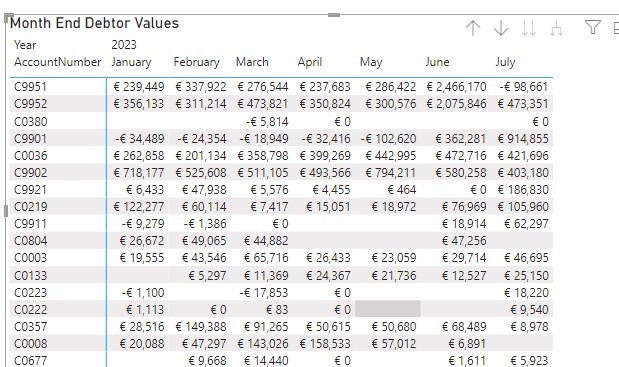The image size is (619, 367).
Task: Click the focus mode icon at right edge
Action: 616,28
